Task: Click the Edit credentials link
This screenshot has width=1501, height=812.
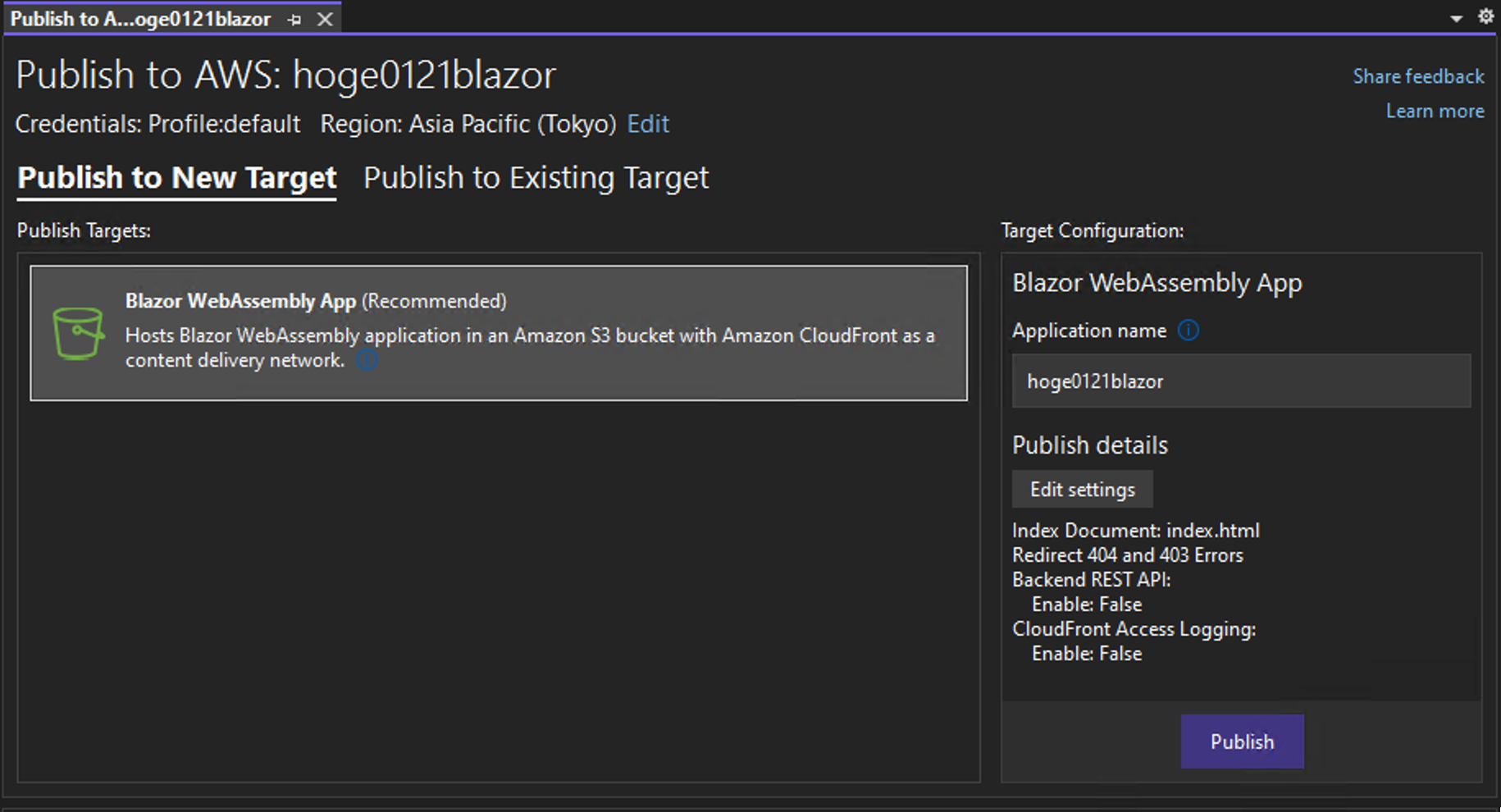Action: coord(648,124)
